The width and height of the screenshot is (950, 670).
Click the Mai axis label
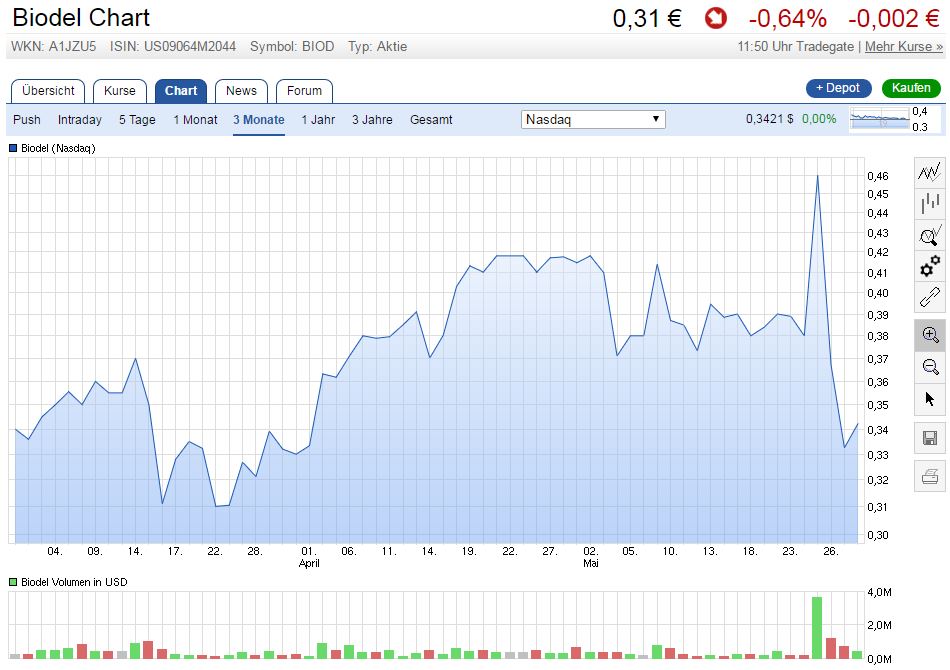pyautogui.click(x=591, y=563)
